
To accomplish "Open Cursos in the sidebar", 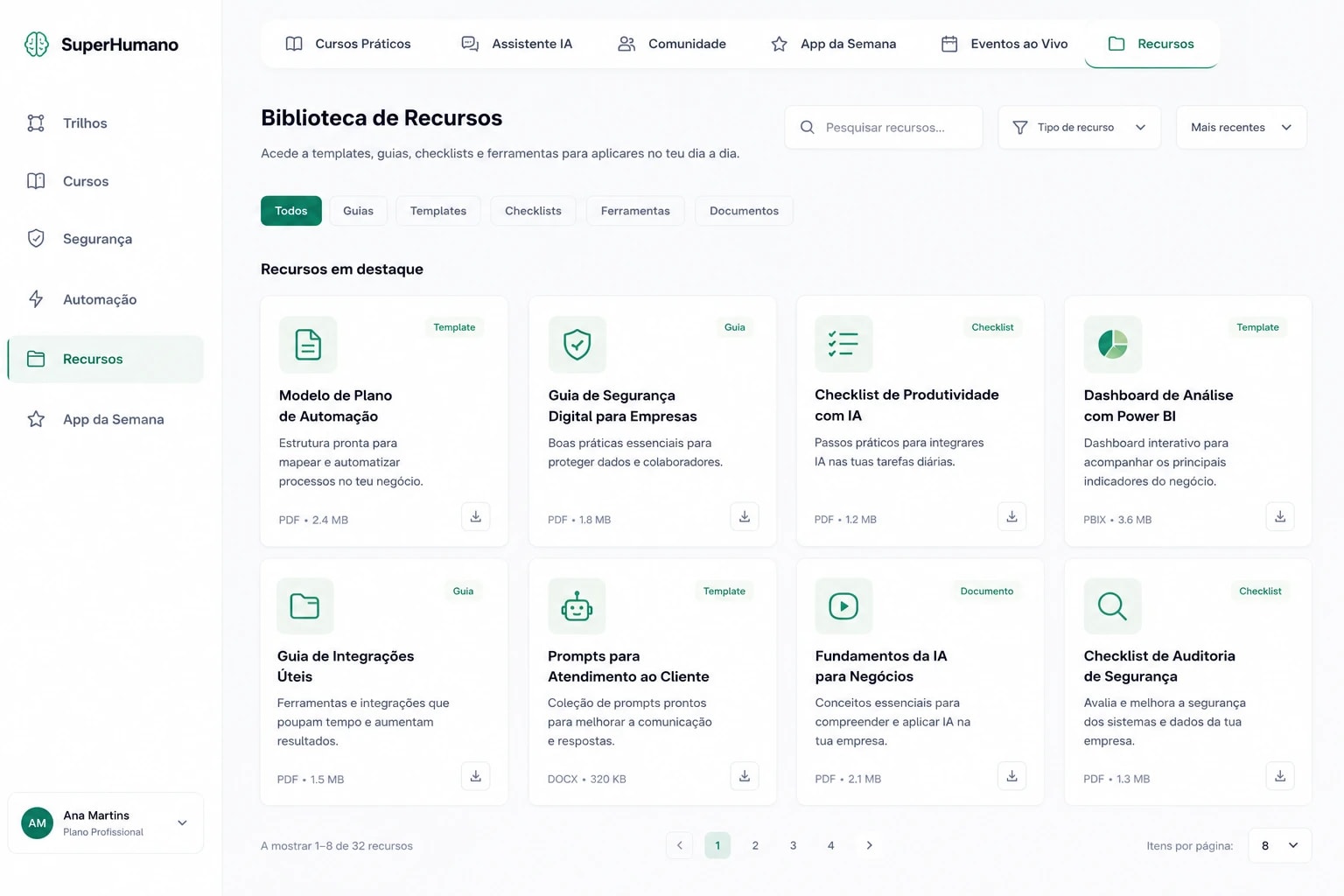I will 105,181.
